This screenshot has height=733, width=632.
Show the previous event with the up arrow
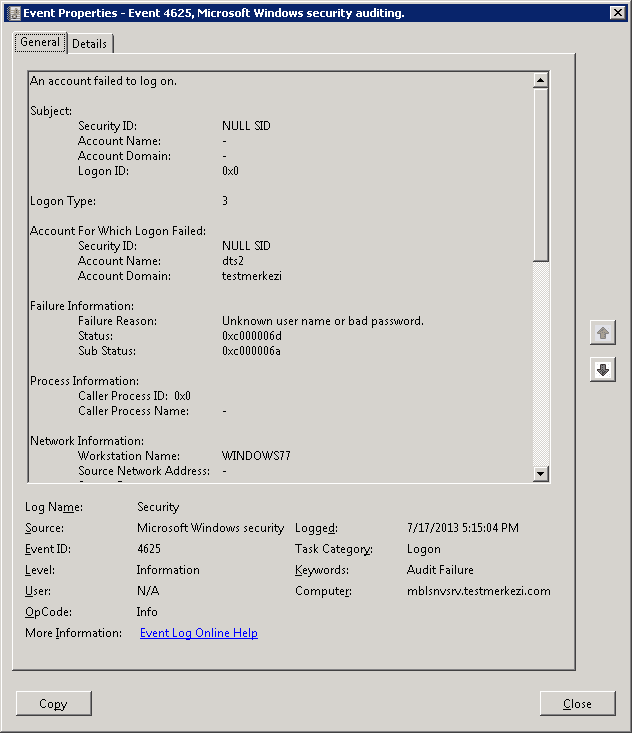(603, 333)
